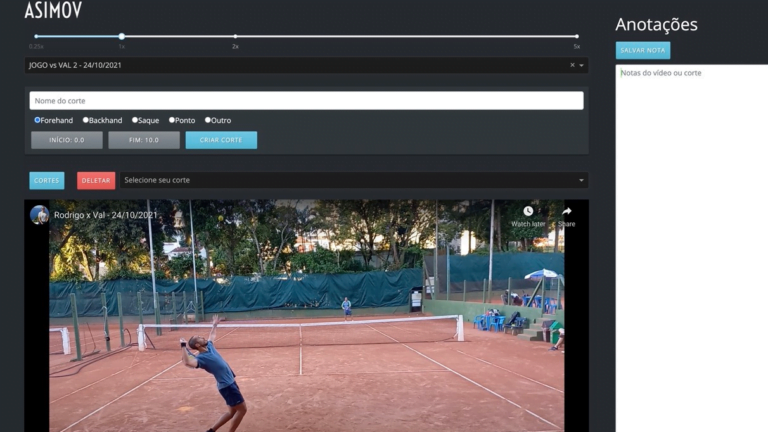The height and width of the screenshot is (432, 768).
Task: Choose the Saque radio option
Action: 135,120
